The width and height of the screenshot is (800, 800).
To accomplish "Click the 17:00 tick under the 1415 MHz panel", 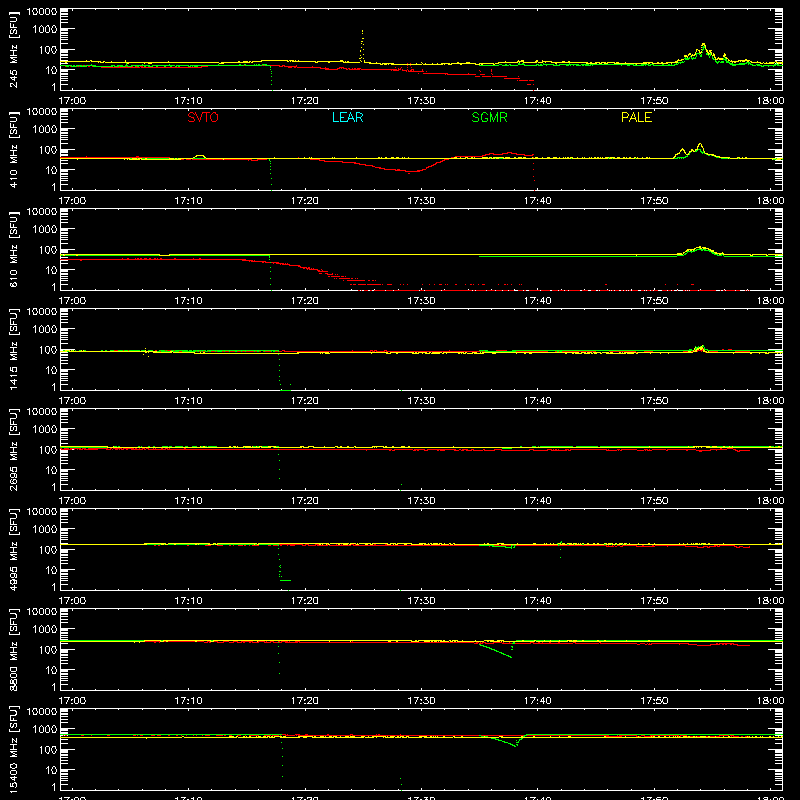I will pos(72,401).
